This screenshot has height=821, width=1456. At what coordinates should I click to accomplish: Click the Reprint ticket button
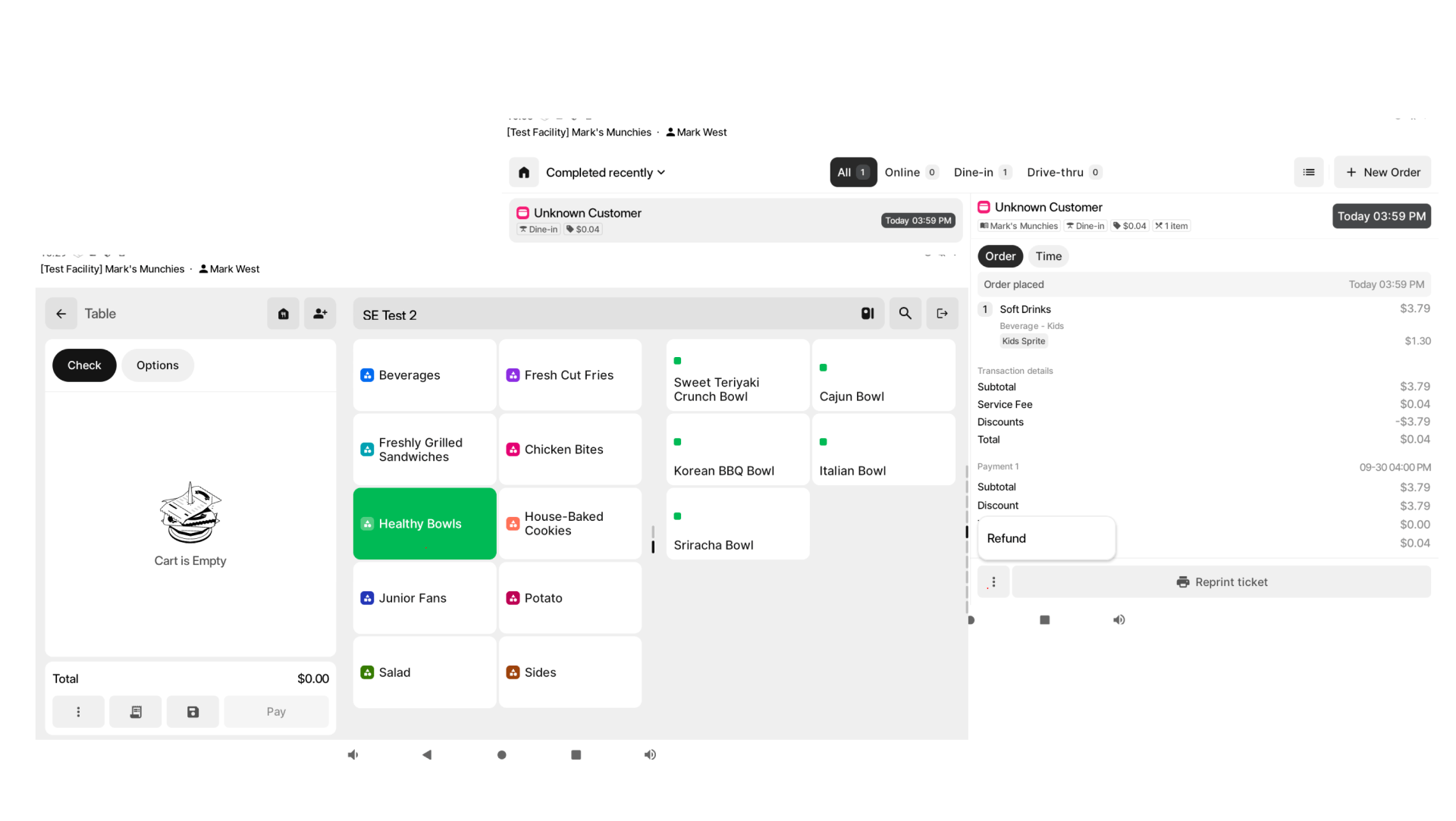coord(1221,582)
